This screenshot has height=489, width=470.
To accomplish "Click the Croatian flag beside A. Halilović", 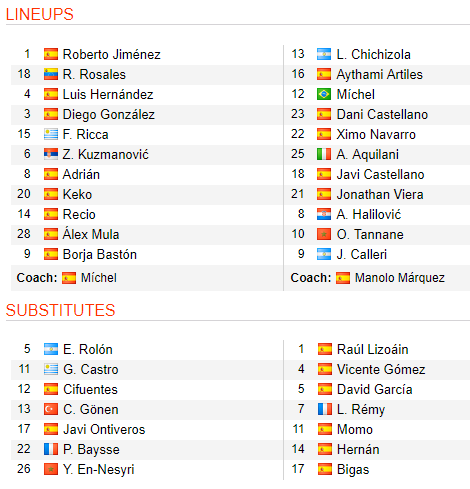I will click(x=324, y=214).
